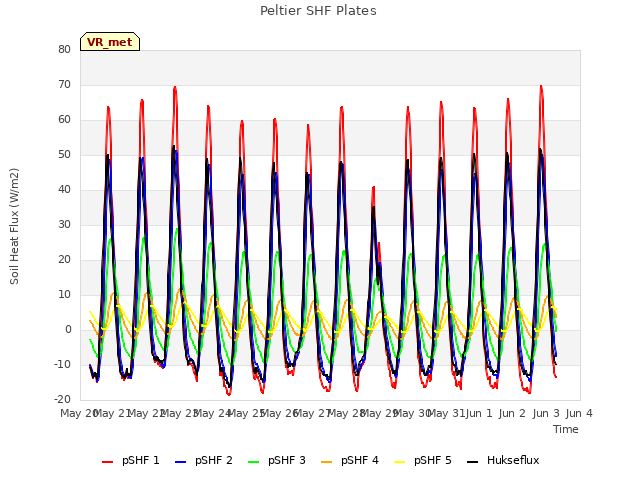Click the lowest red peak on May 28

(x=373, y=187)
